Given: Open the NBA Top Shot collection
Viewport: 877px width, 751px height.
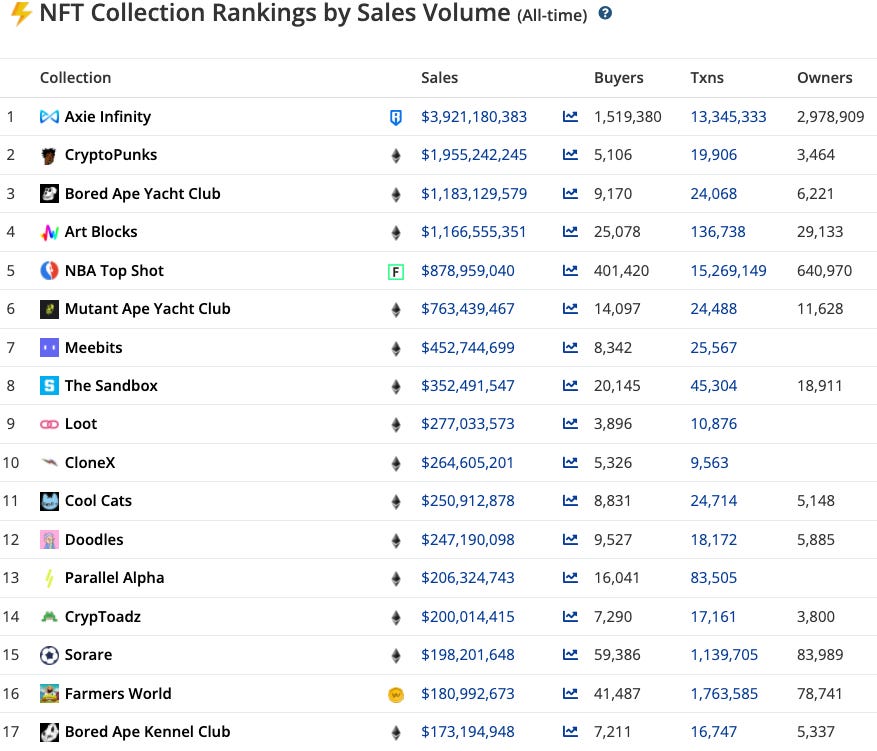Looking at the screenshot, I should 115,271.
